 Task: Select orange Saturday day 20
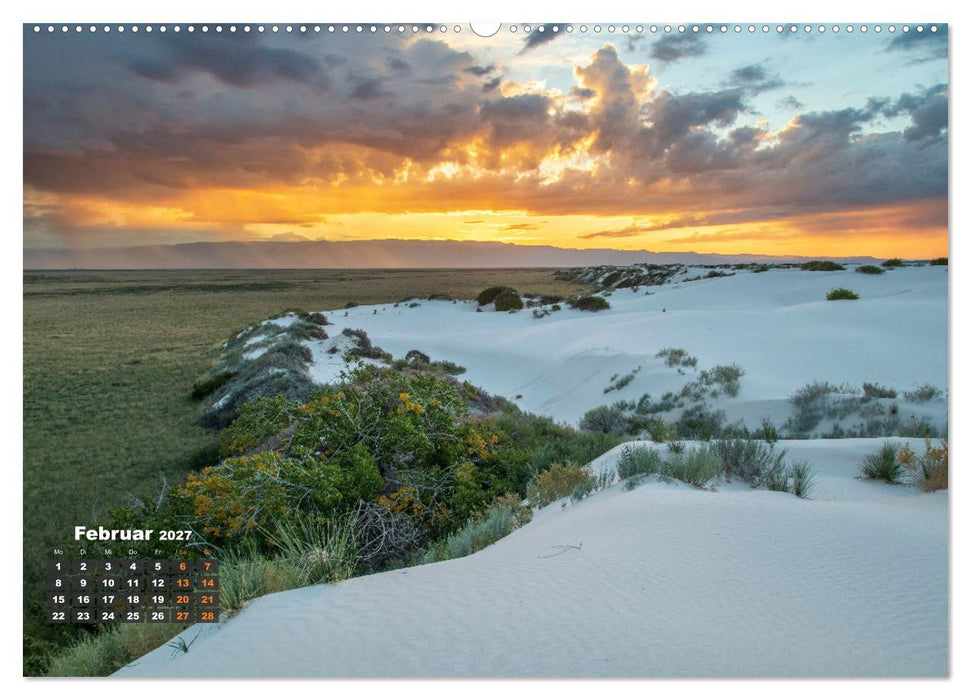pyautogui.click(x=183, y=600)
